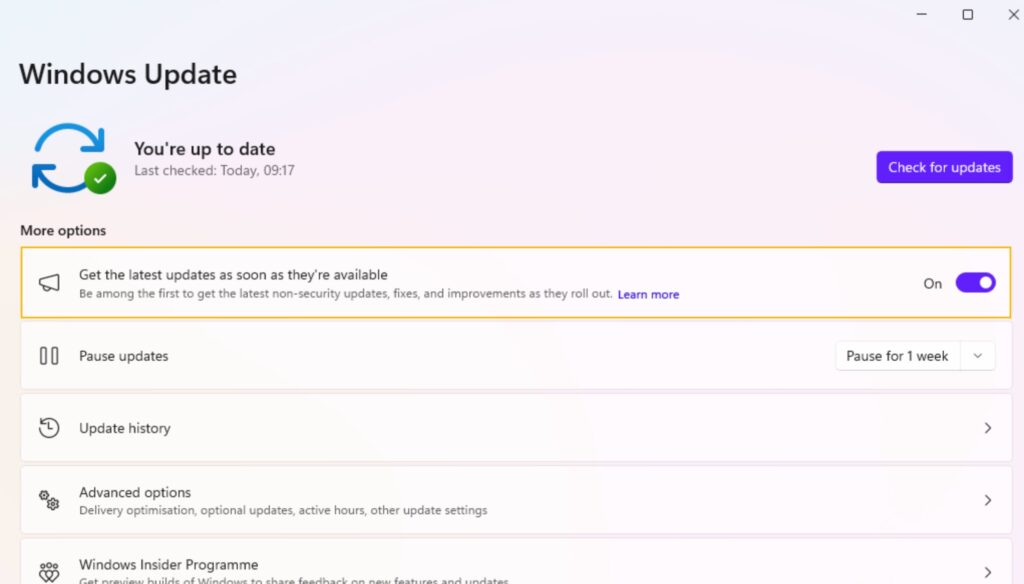Click the On label beside the toggle
The image size is (1024, 584).
coord(932,284)
